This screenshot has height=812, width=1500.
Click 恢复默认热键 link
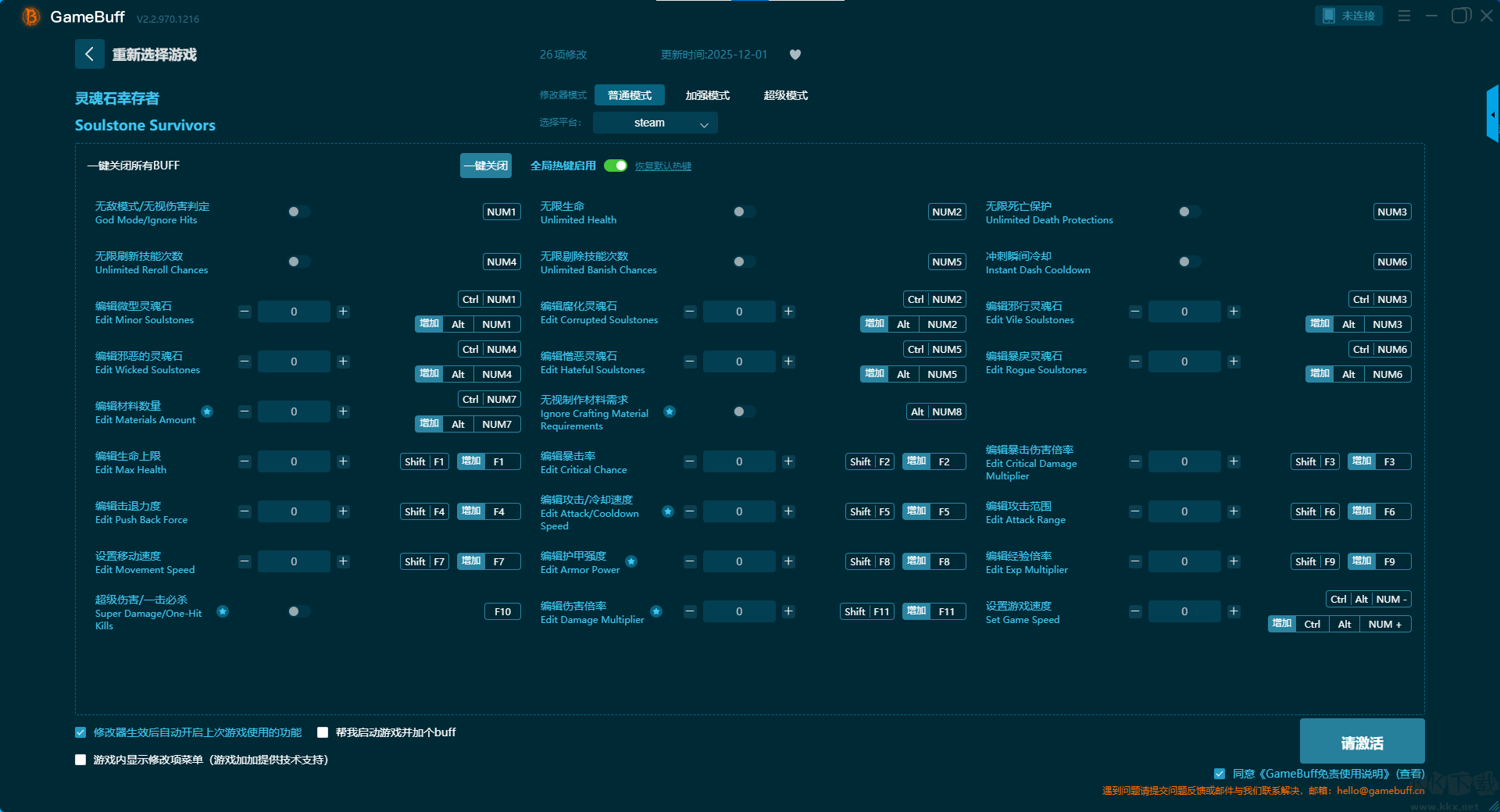663,166
